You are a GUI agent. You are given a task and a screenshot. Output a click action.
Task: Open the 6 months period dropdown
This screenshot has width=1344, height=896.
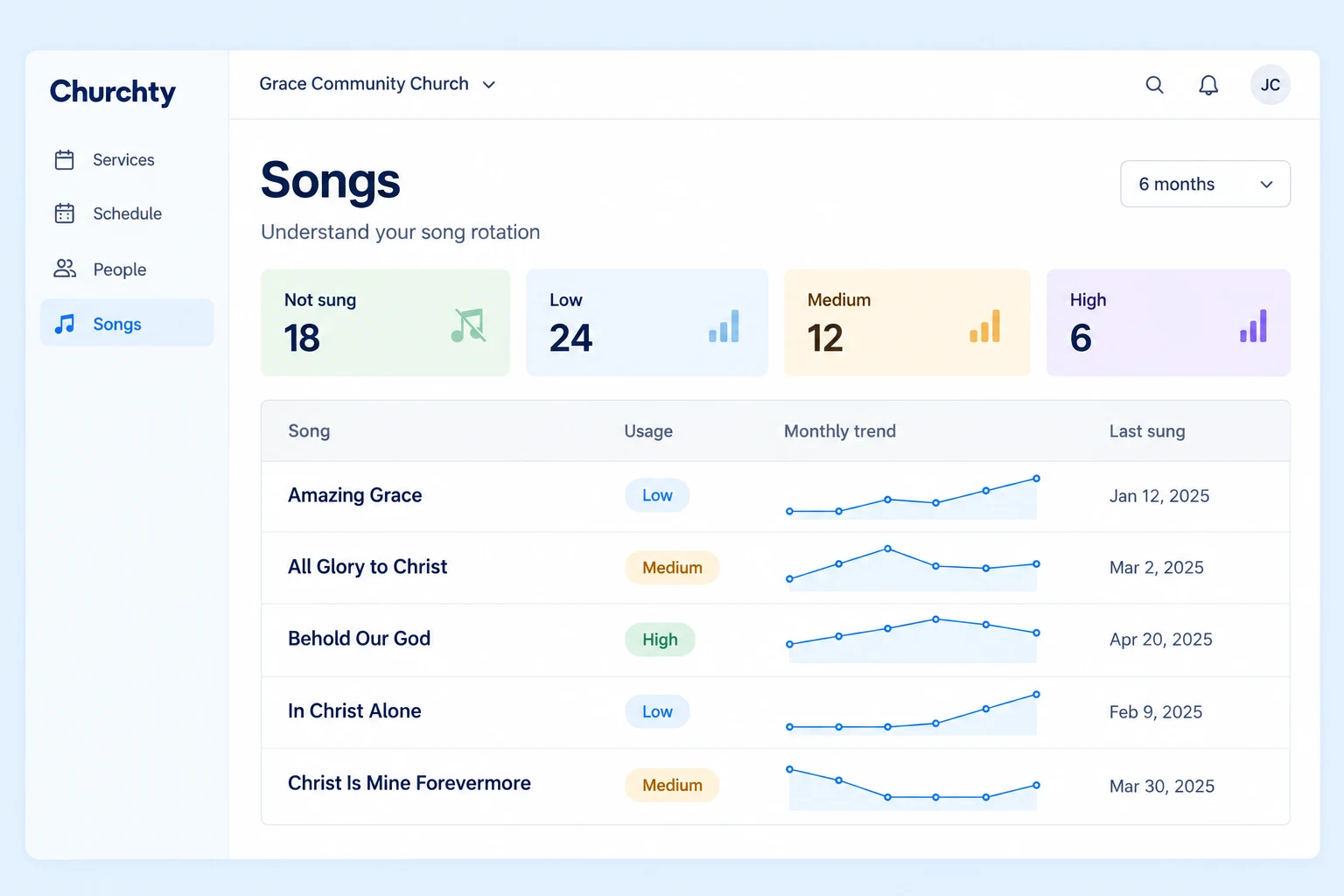[1205, 184]
